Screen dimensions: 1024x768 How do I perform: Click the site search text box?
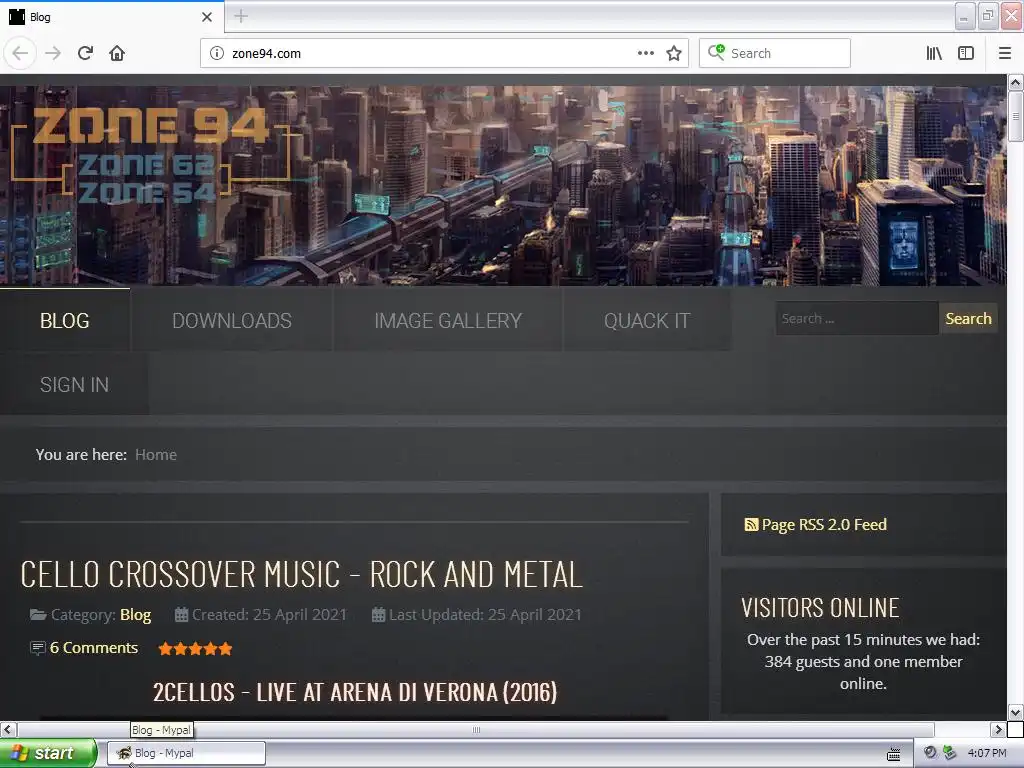pos(856,319)
